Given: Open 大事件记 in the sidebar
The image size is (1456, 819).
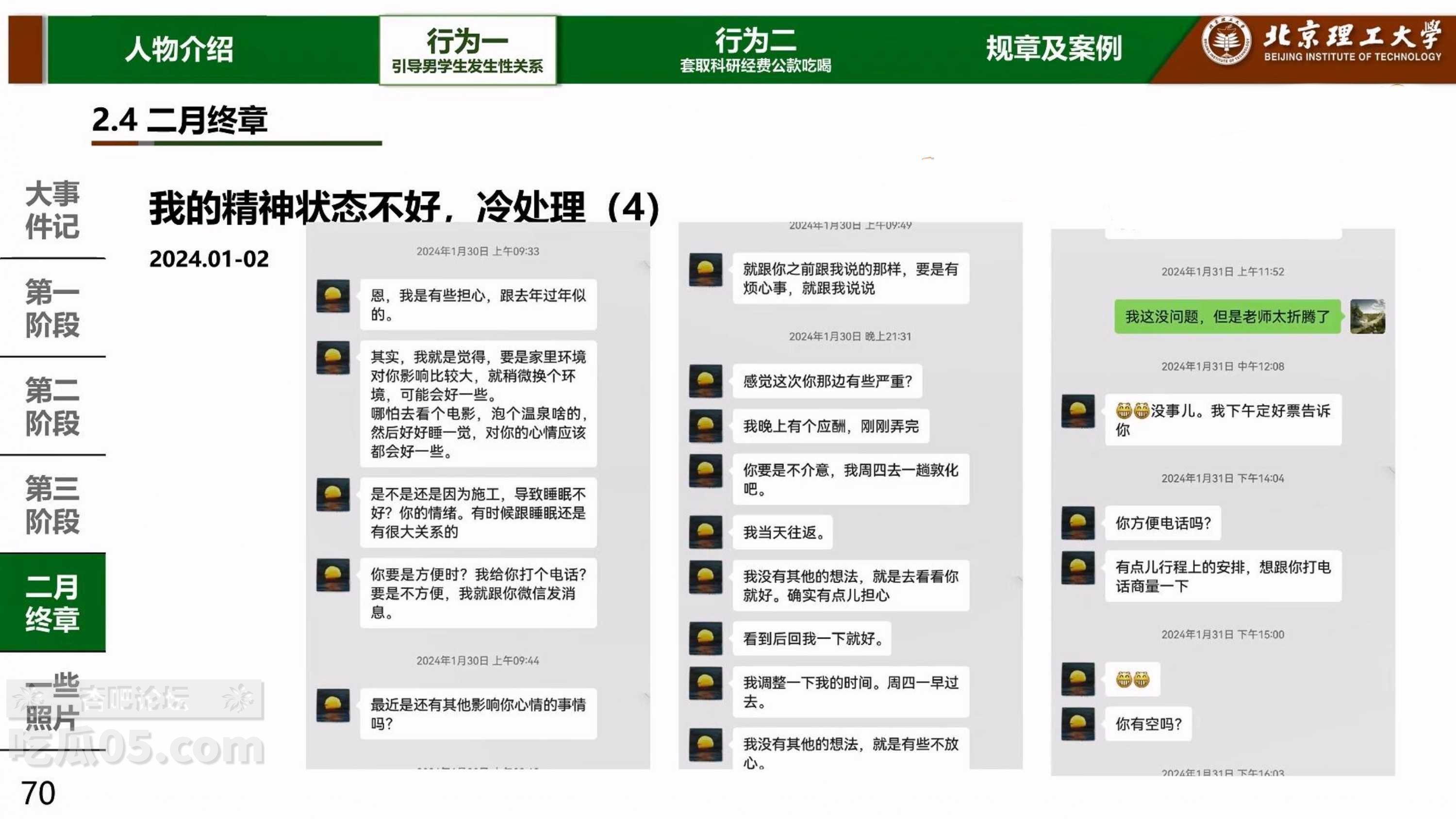Looking at the screenshot, I should point(52,210).
